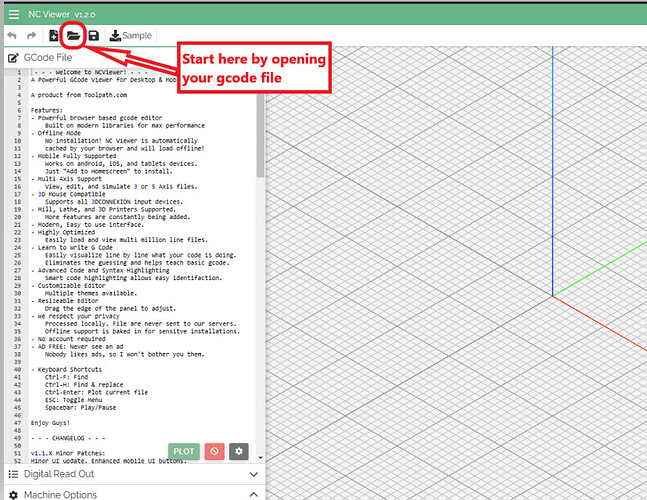Image resolution: width=647 pixels, height=500 pixels.
Task: Create a new GCode file
Action: click(x=54, y=36)
